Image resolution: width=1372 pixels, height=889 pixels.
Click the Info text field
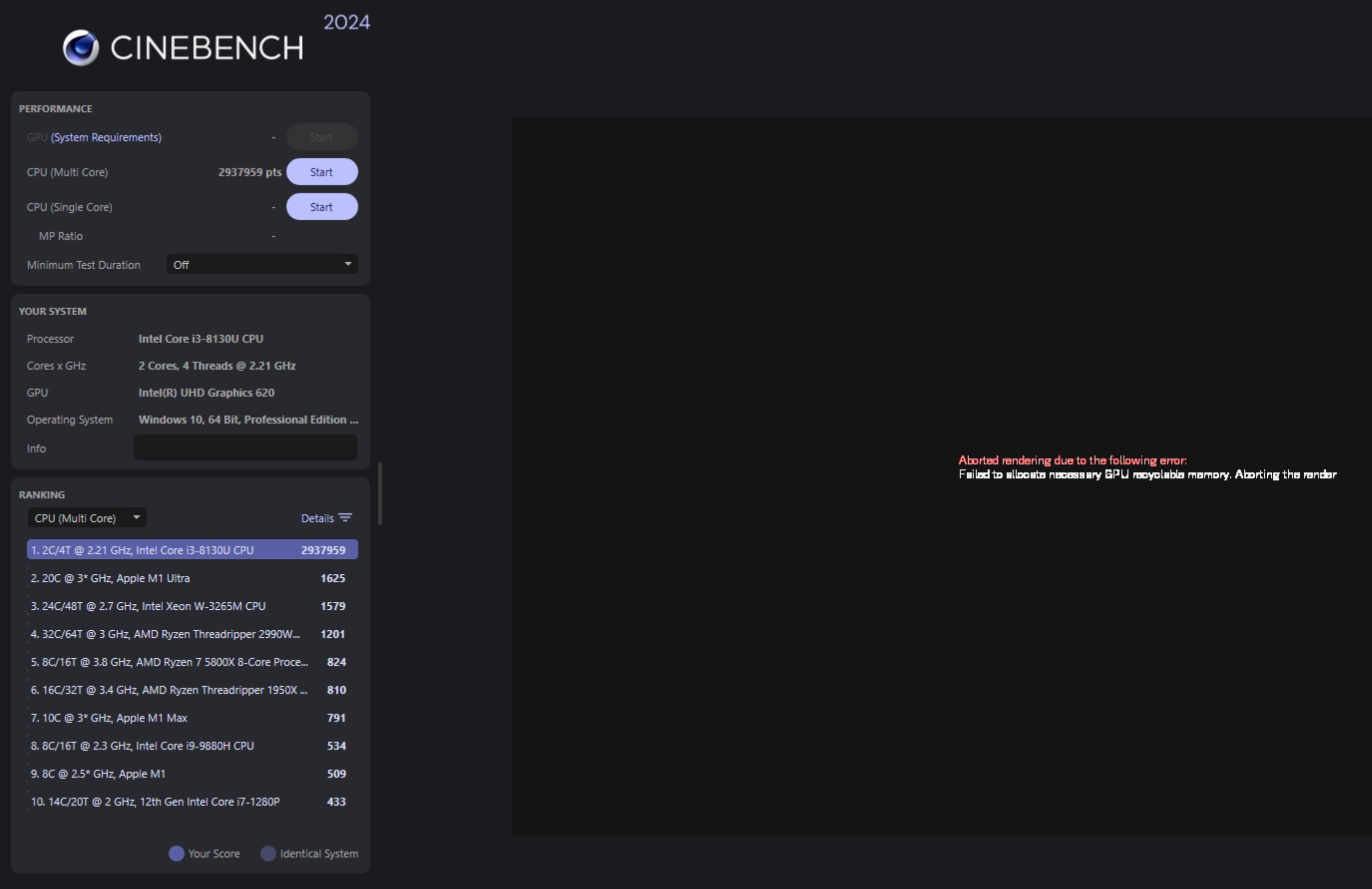(245, 448)
